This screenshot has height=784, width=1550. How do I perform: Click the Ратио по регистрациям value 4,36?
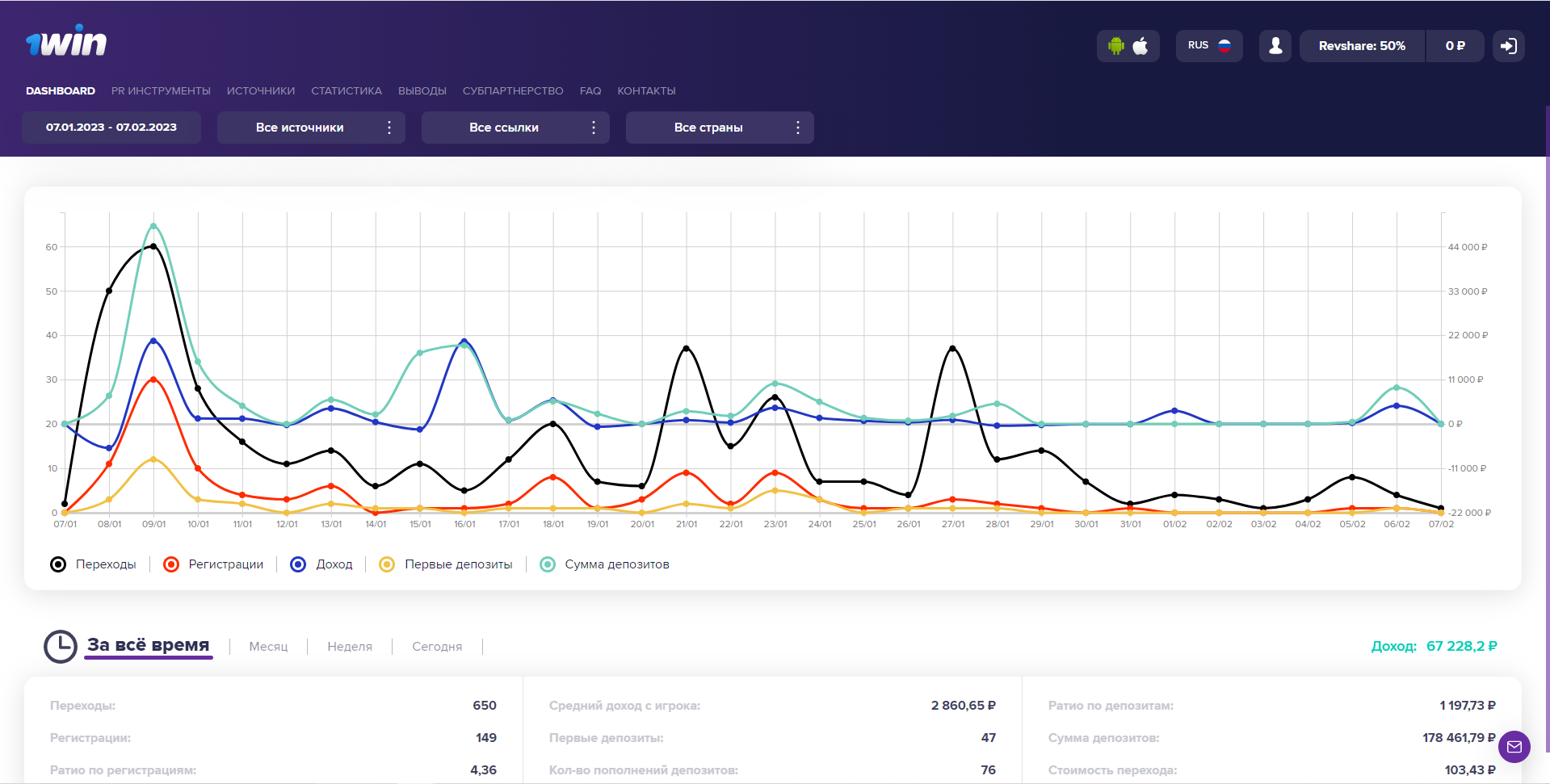point(484,770)
